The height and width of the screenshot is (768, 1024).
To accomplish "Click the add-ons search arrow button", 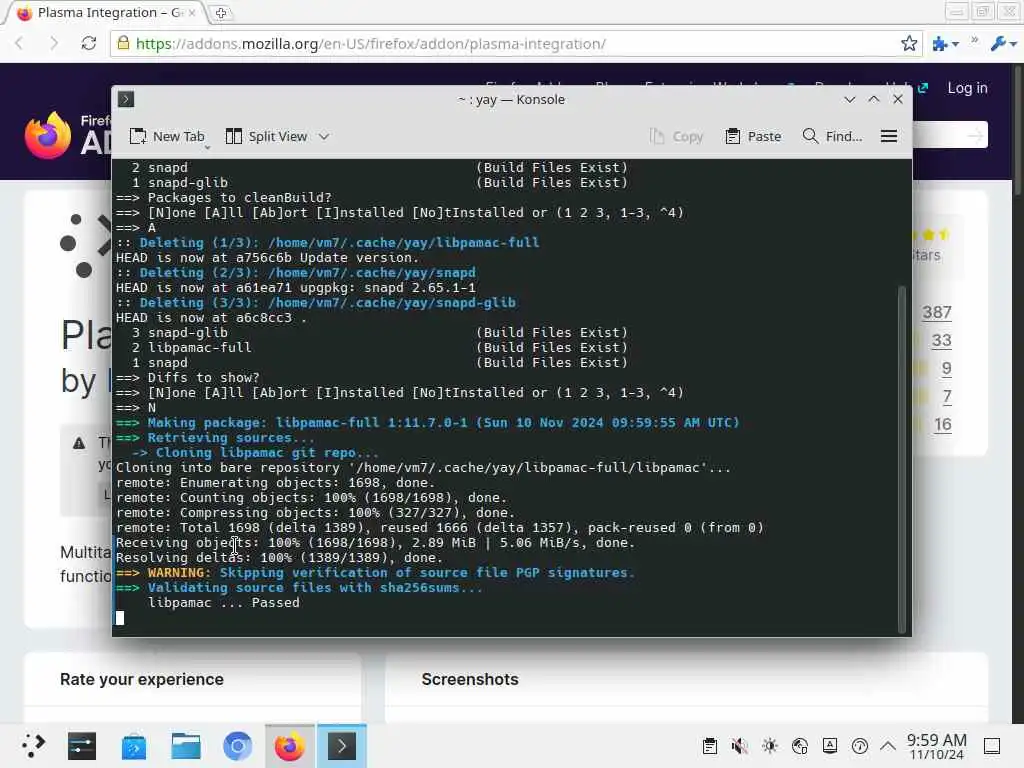I will click(974, 136).
